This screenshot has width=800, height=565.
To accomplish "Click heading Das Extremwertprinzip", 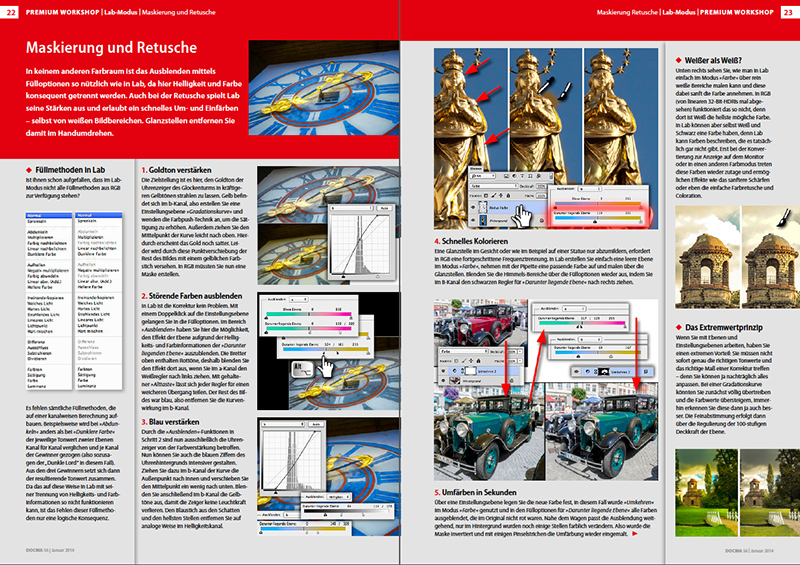I will click(723, 327).
